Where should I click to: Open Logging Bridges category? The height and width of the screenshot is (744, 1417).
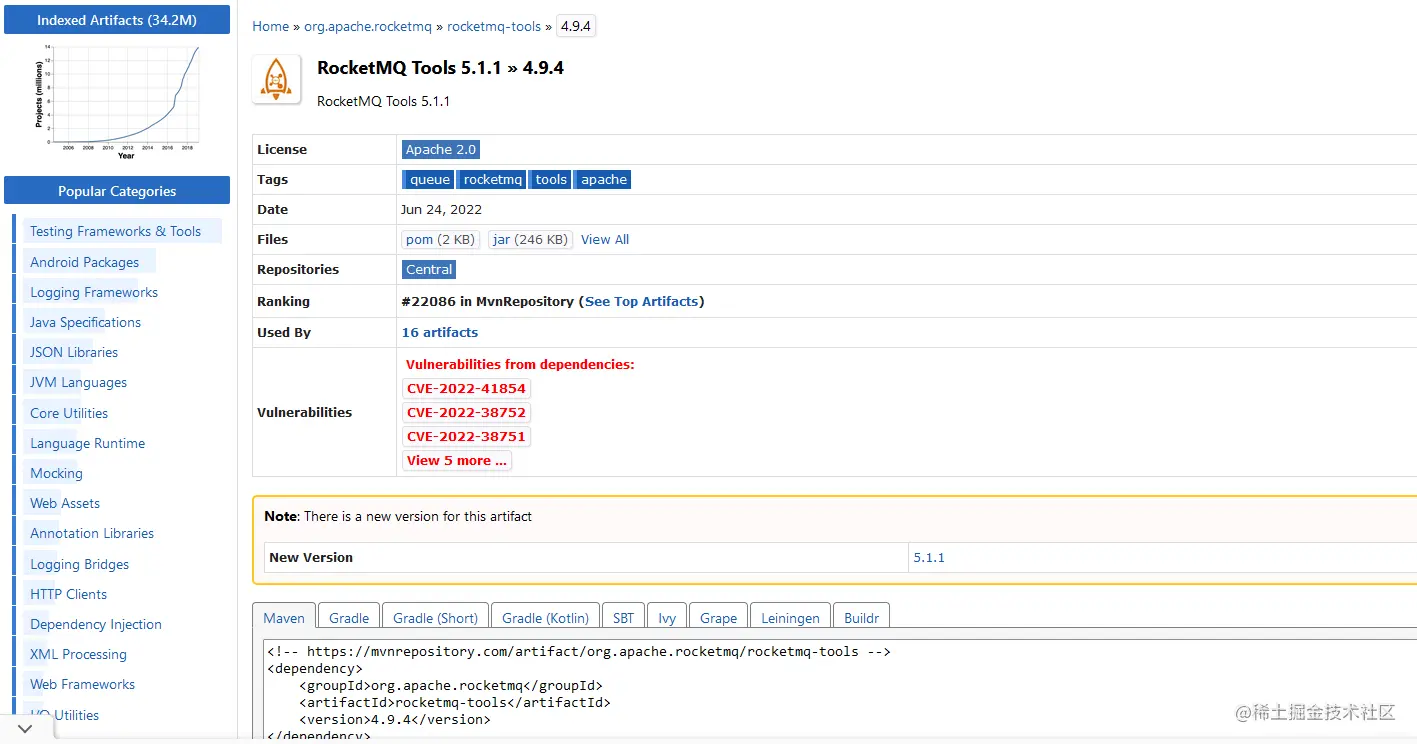point(79,564)
